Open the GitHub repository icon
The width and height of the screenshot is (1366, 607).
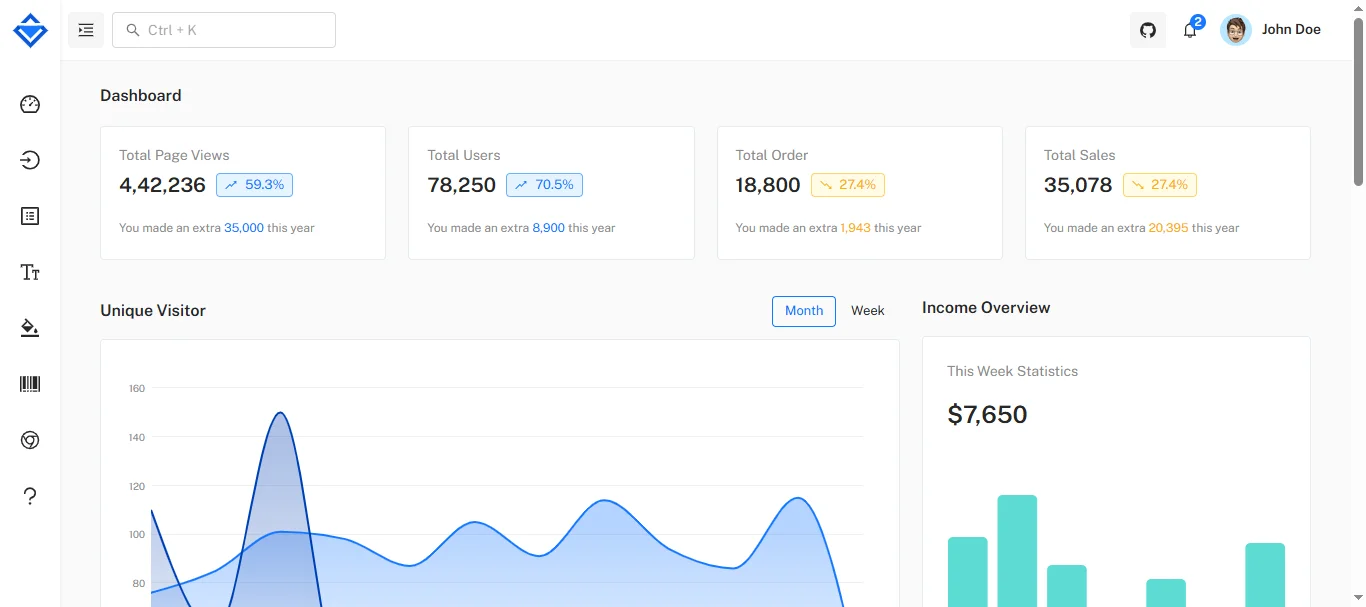[x=1148, y=30]
